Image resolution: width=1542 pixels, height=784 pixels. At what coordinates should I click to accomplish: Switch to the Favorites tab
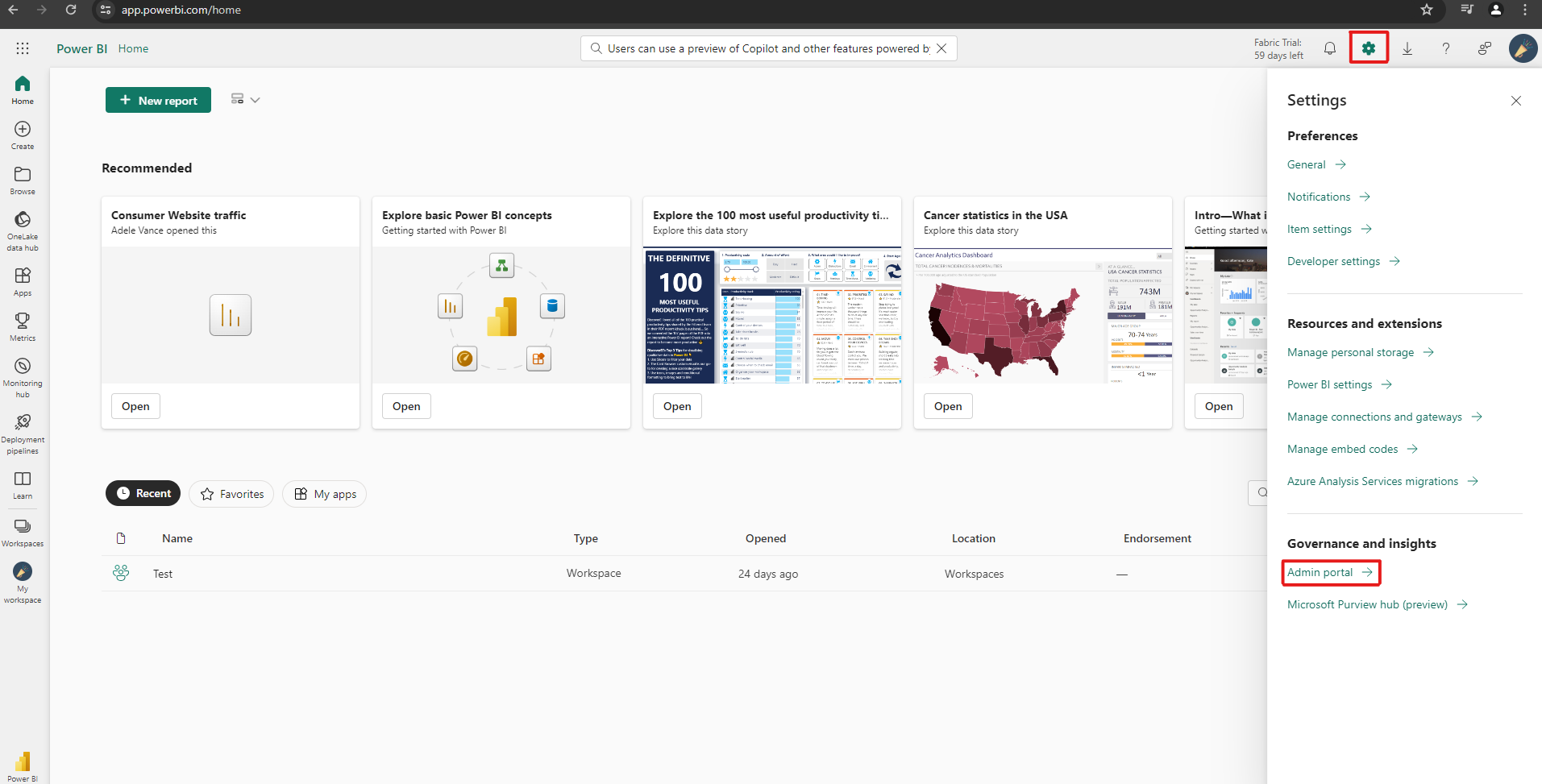(231, 493)
